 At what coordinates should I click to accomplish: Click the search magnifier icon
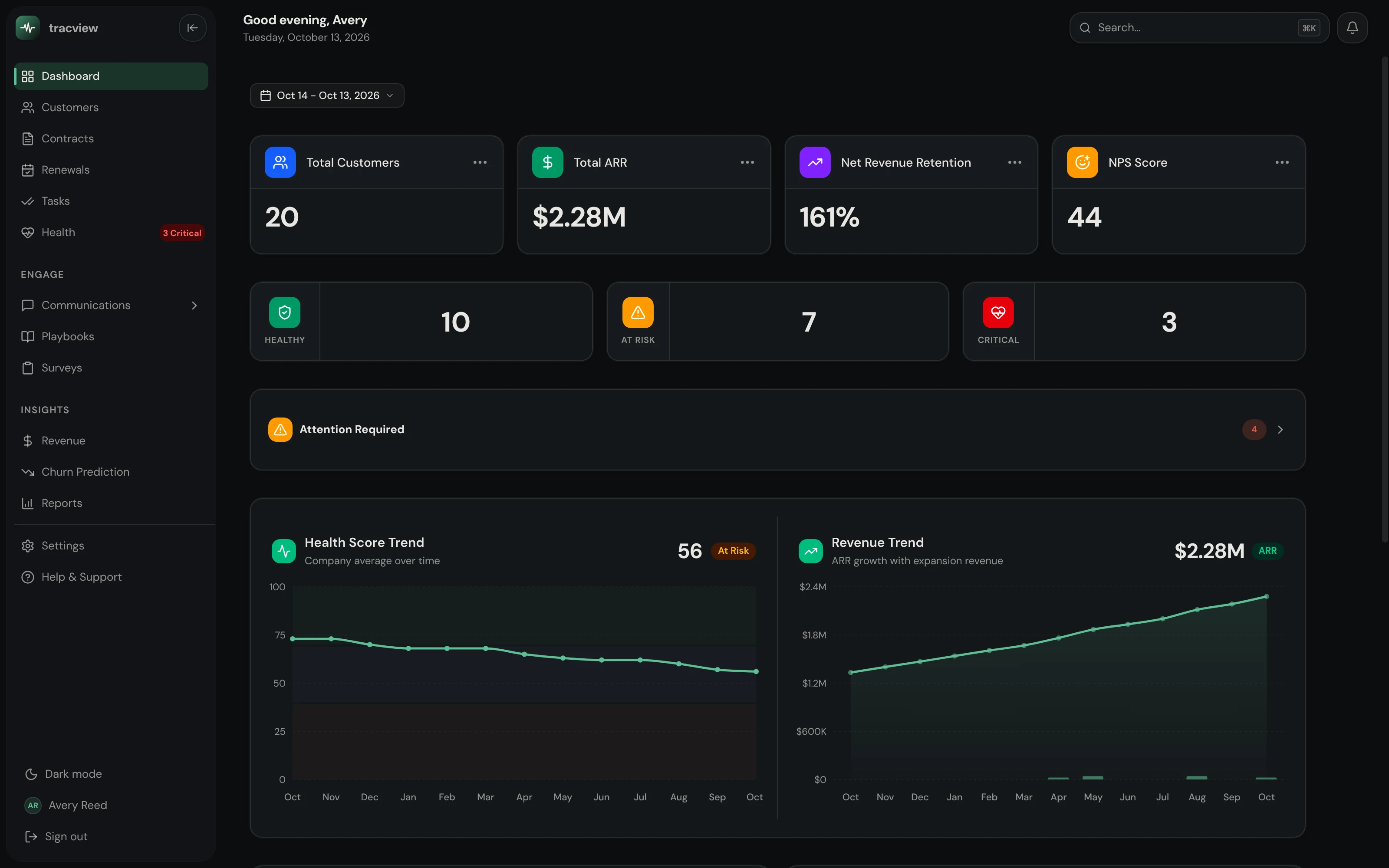click(x=1085, y=27)
